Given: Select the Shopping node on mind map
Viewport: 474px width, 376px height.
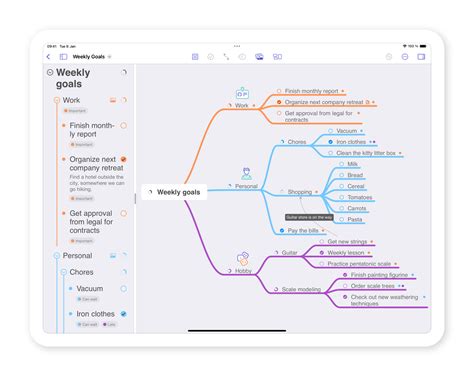Looking at the screenshot, I should point(300,192).
